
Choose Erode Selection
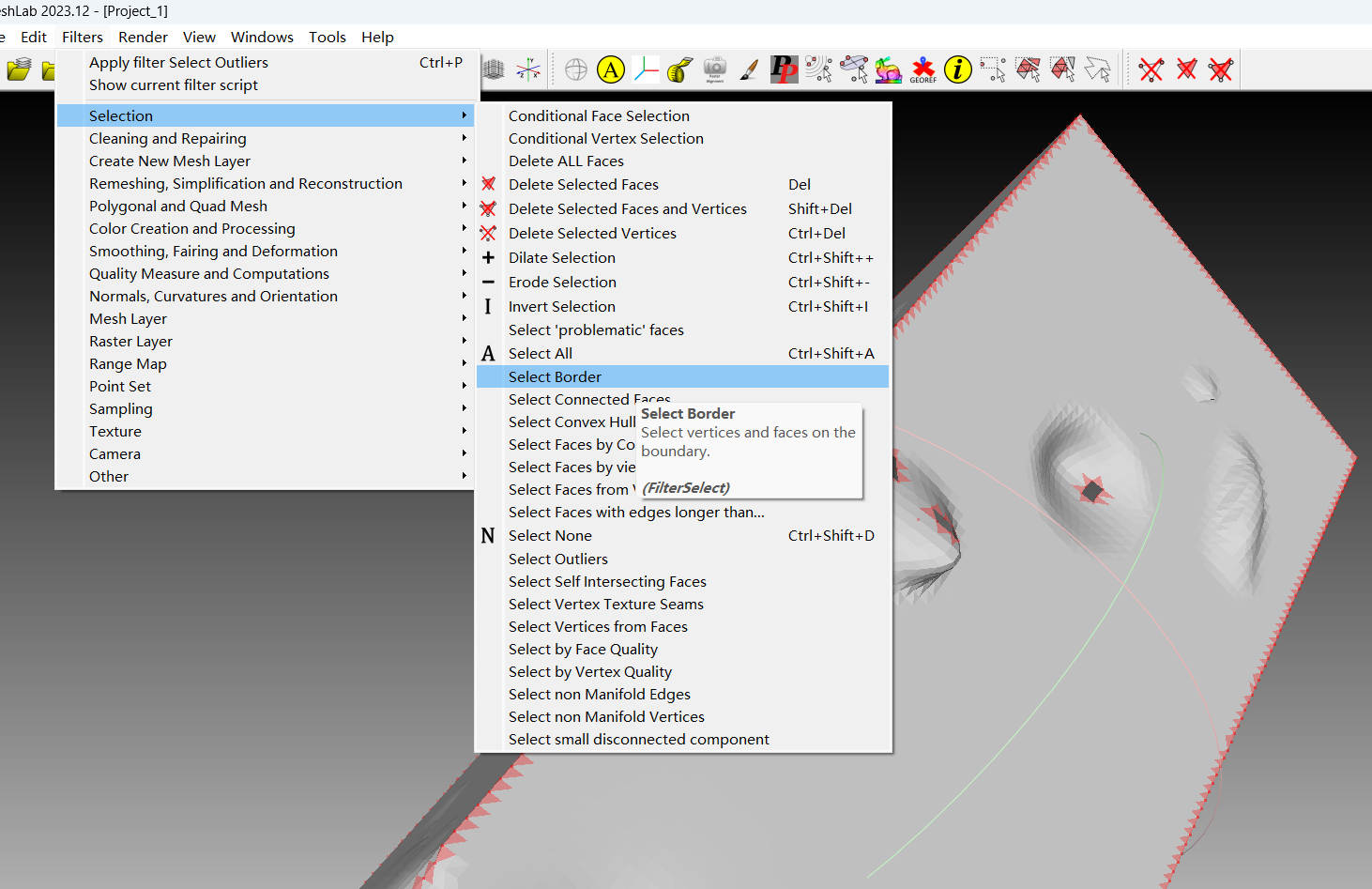pos(682,282)
